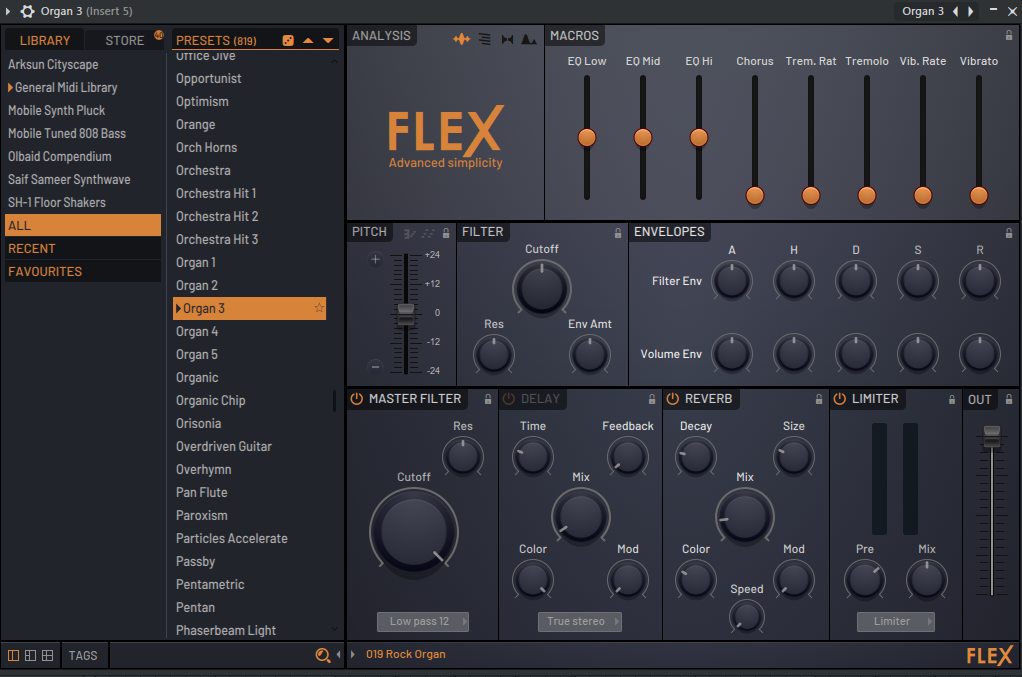Click the Chorus macro slider handle
1022x677 pixels.
click(x=755, y=195)
